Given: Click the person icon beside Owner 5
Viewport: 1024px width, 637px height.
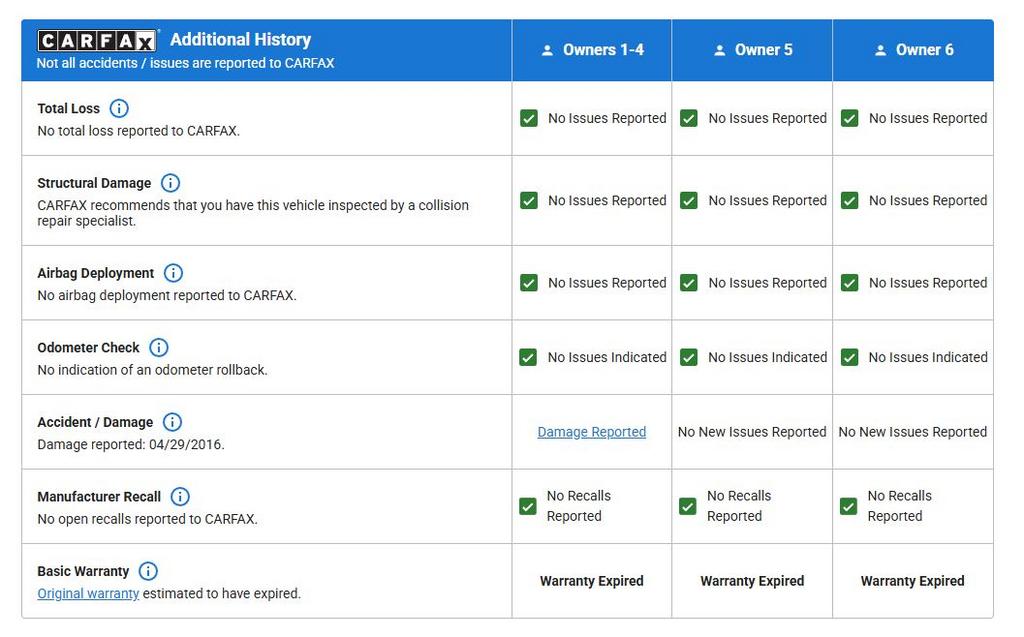Looking at the screenshot, I should click(719, 50).
